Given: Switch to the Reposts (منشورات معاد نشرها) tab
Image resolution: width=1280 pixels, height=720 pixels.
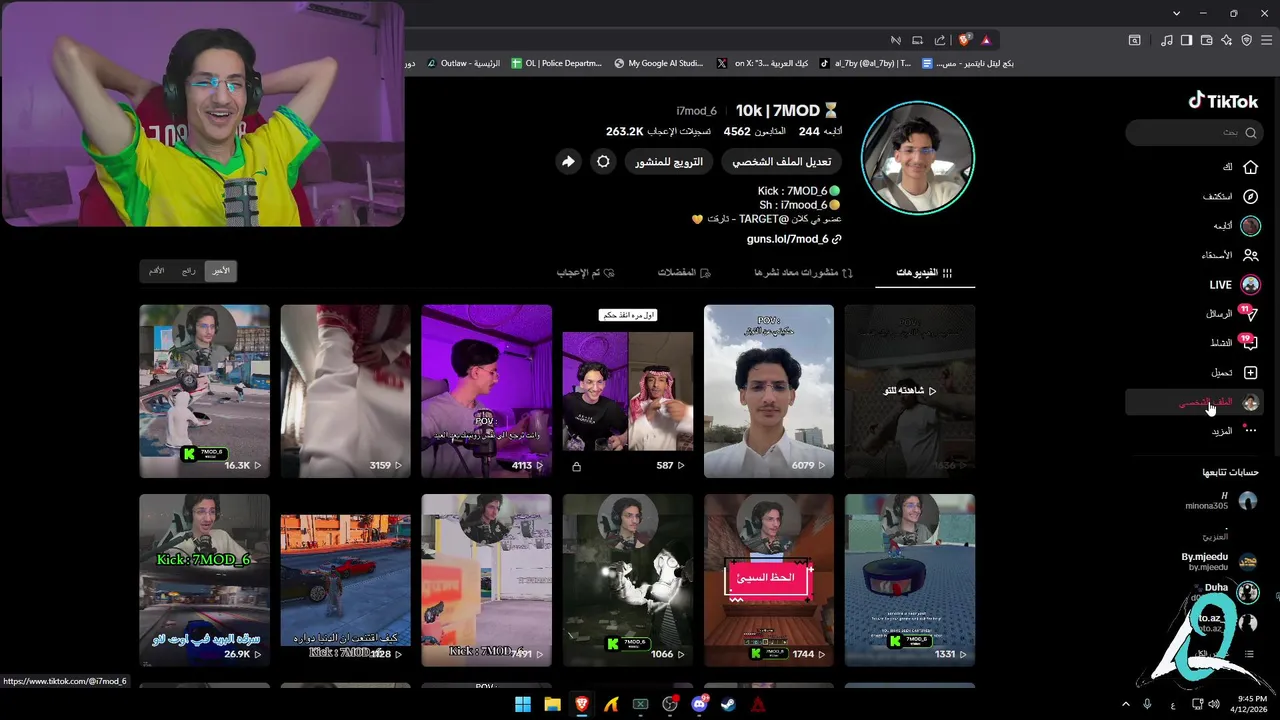Looking at the screenshot, I should tap(803, 272).
